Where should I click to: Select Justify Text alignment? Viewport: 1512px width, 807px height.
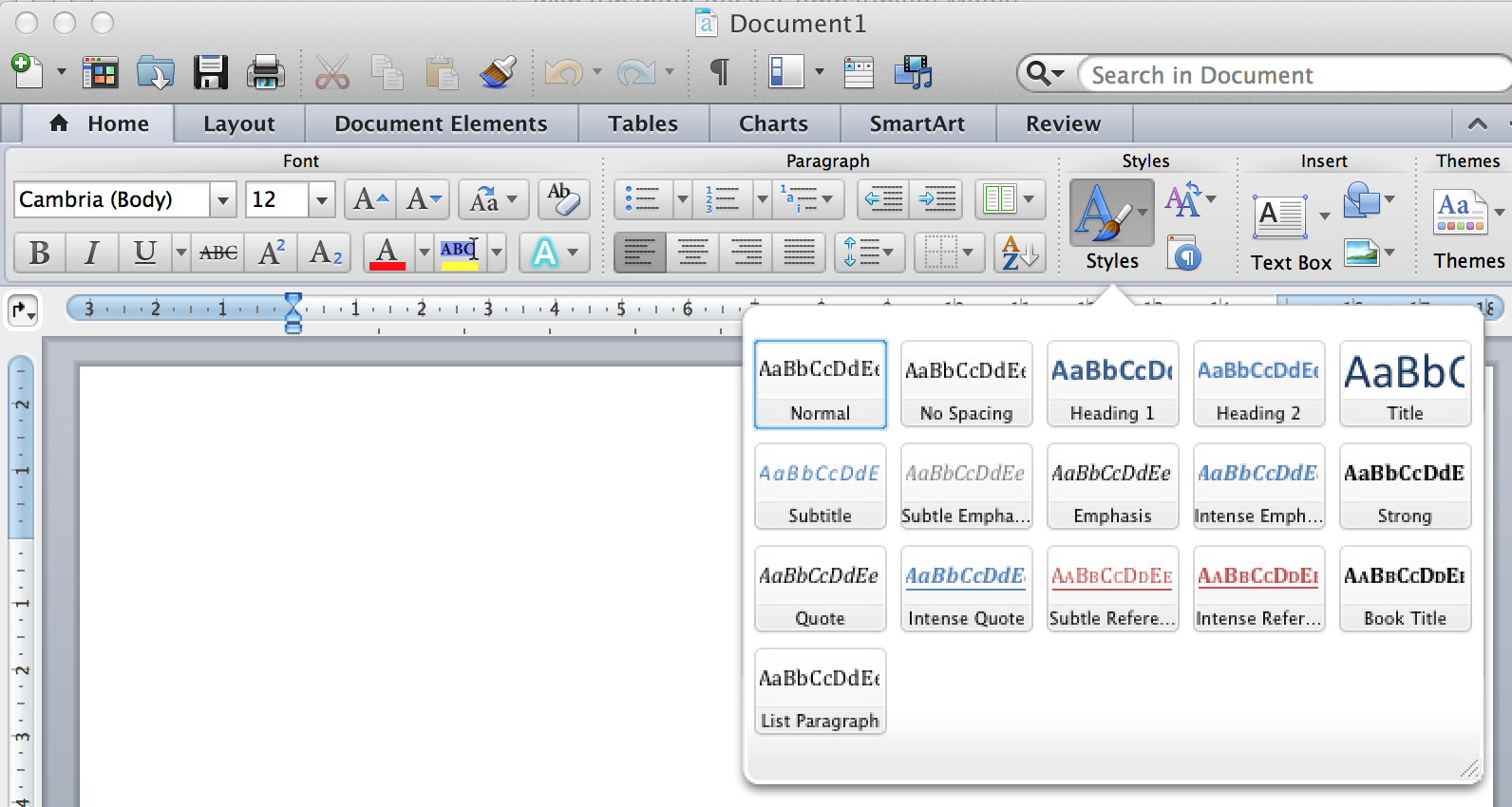pos(799,253)
